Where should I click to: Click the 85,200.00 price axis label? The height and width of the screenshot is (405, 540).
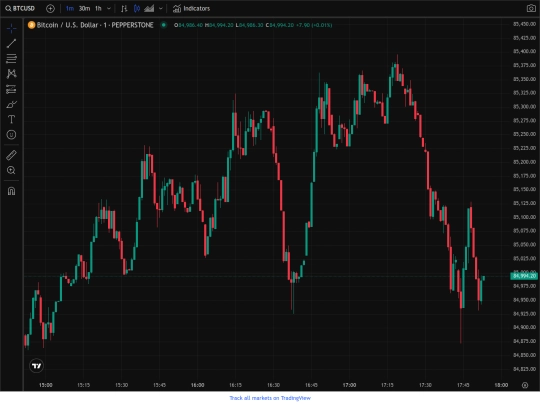525,162
